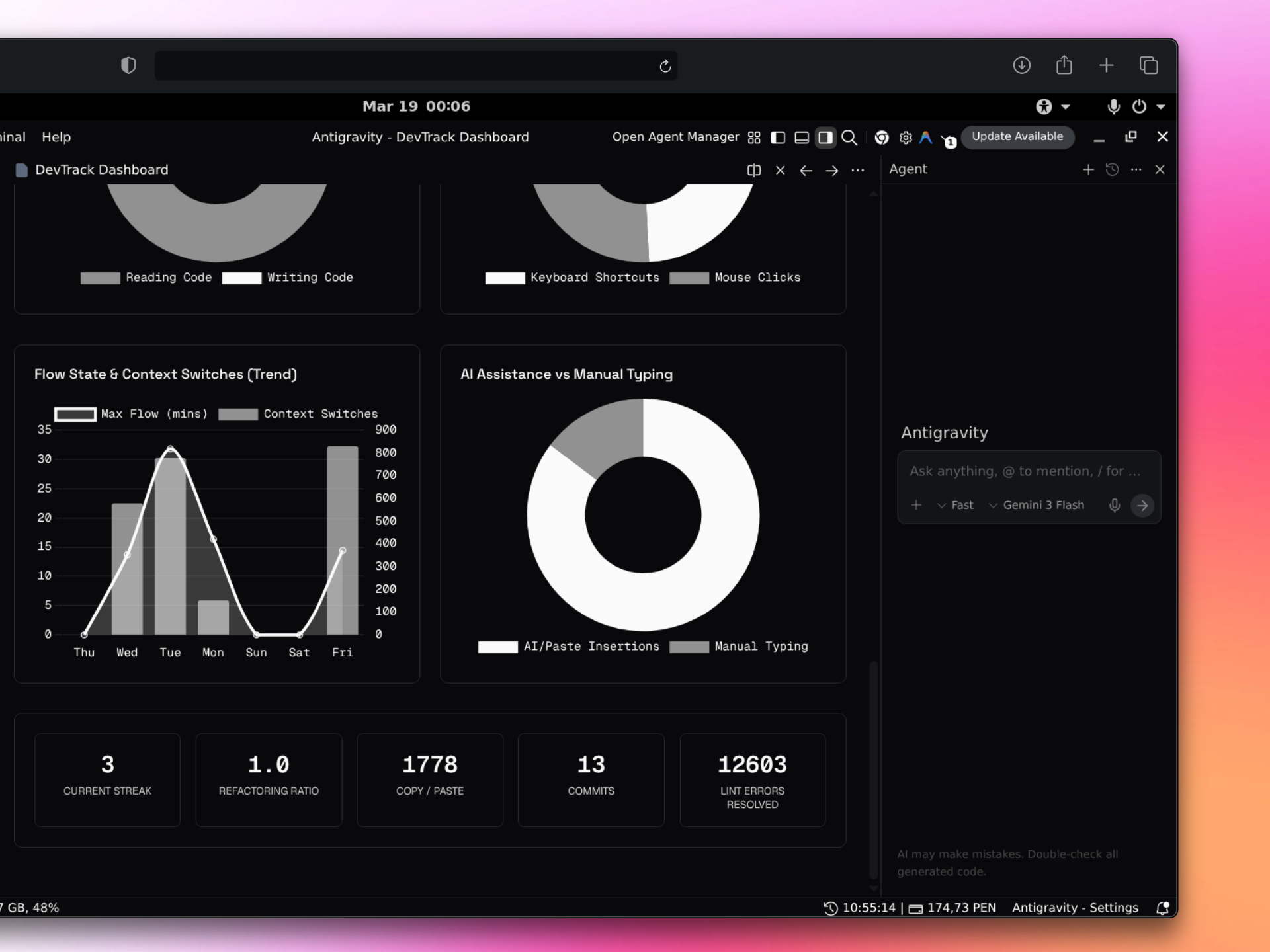Open the Fast mode dropdown

coord(956,505)
